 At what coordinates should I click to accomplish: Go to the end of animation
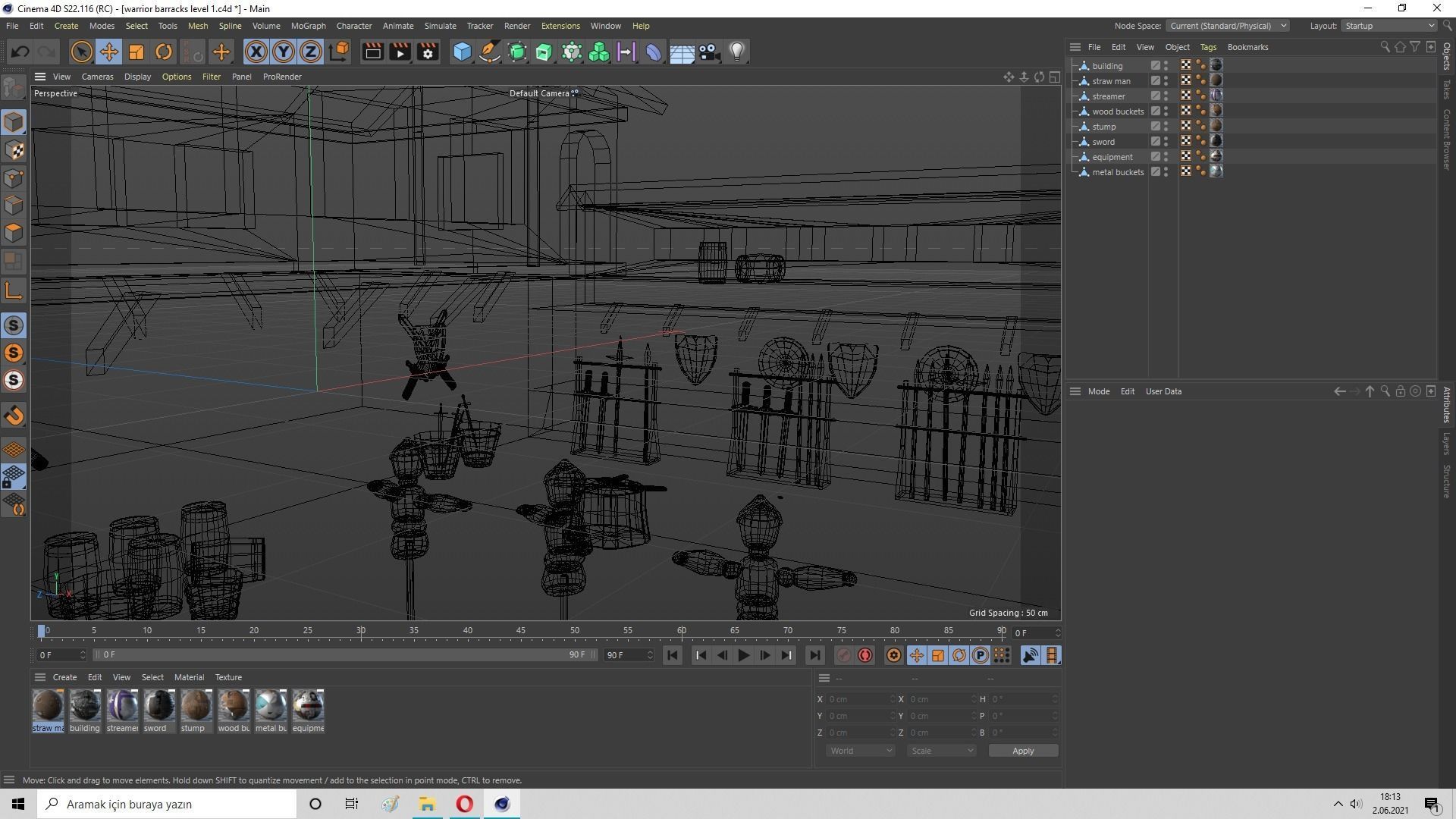(x=814, y=655)
